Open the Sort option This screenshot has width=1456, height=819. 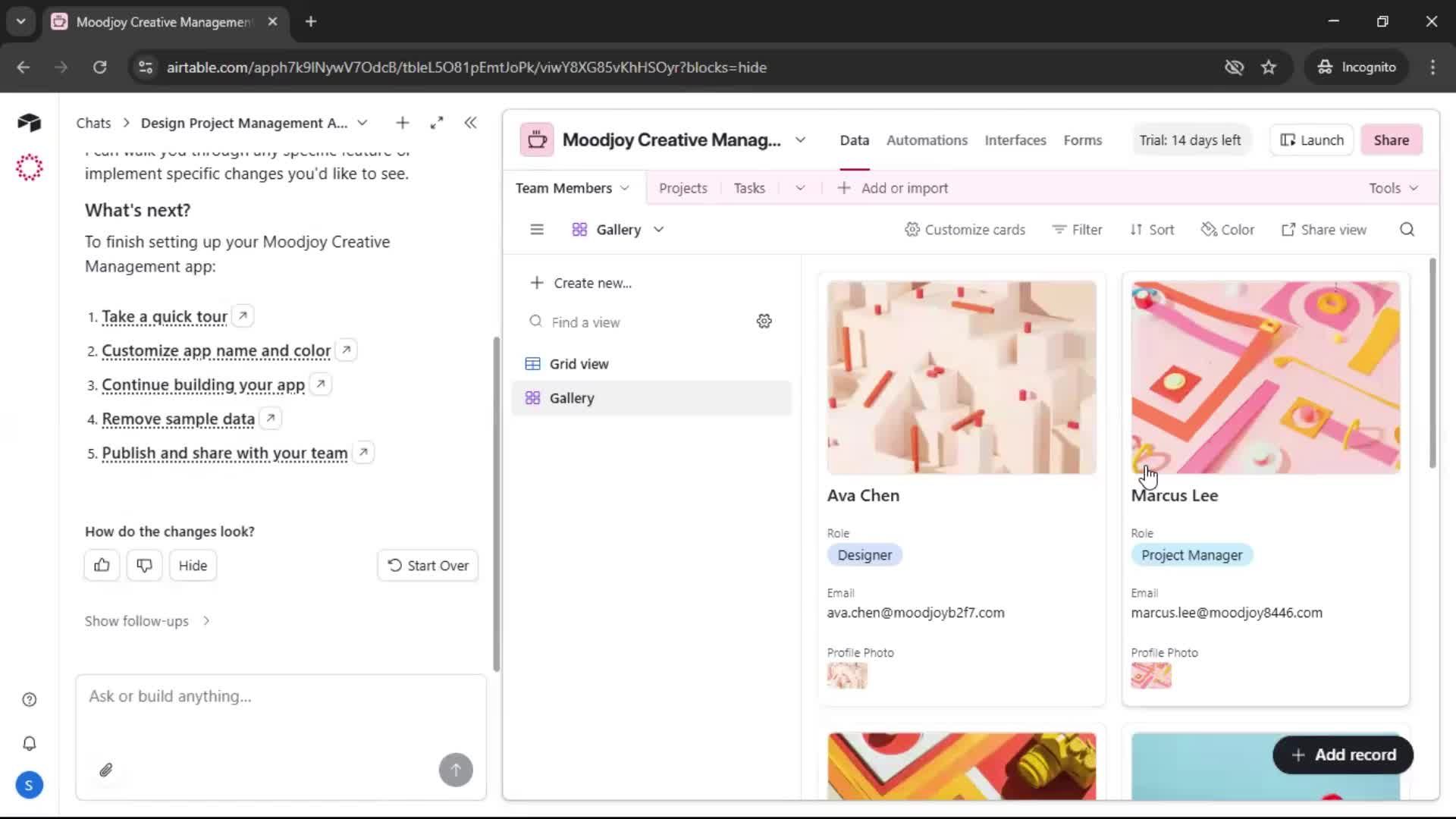1152,230
